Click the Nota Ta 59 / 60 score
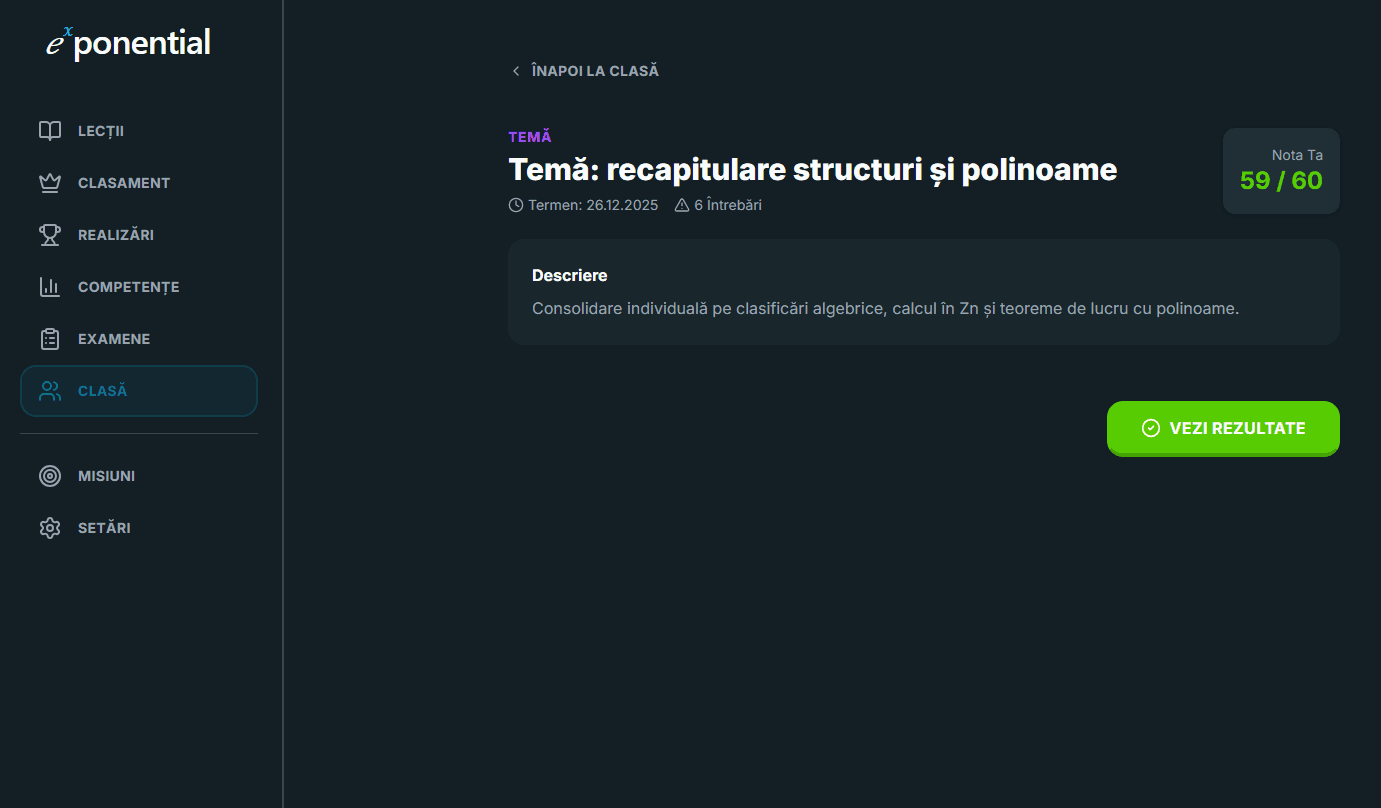The width and height of the screenshot is (1381, 808). (1281, 171)
